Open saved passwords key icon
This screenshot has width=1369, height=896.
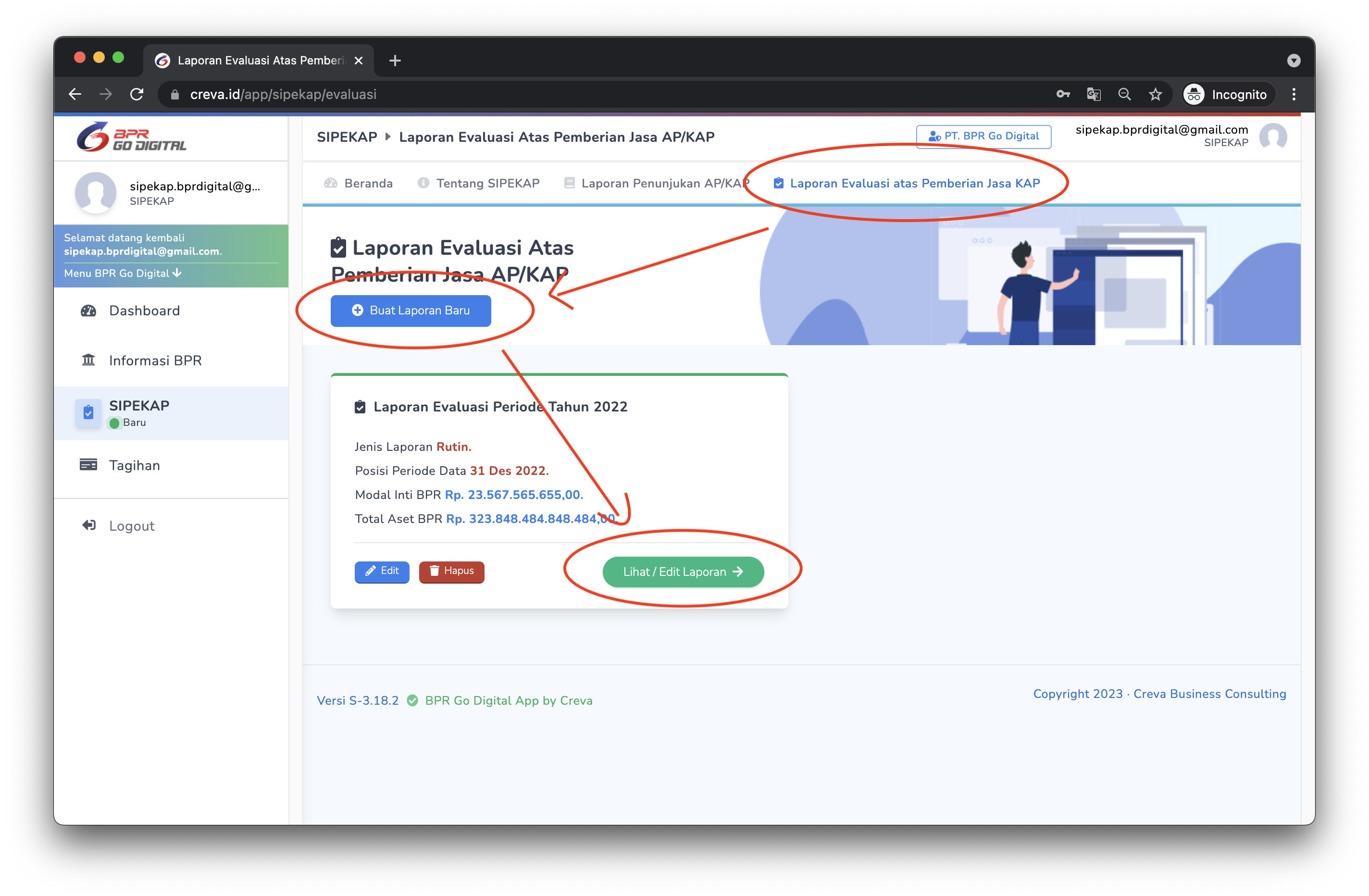[x=1063, y=94]
